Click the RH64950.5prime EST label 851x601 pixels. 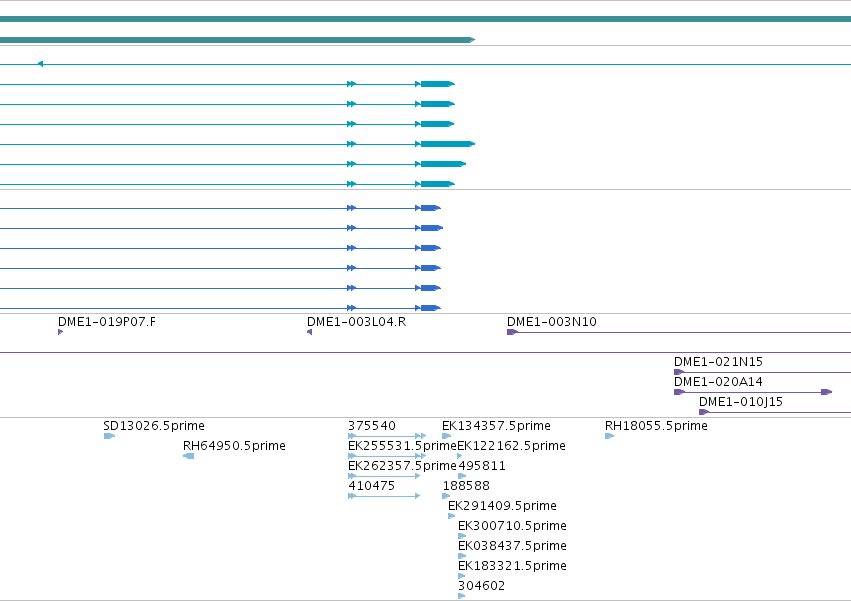pyautogui.click(x=234, y=446)
